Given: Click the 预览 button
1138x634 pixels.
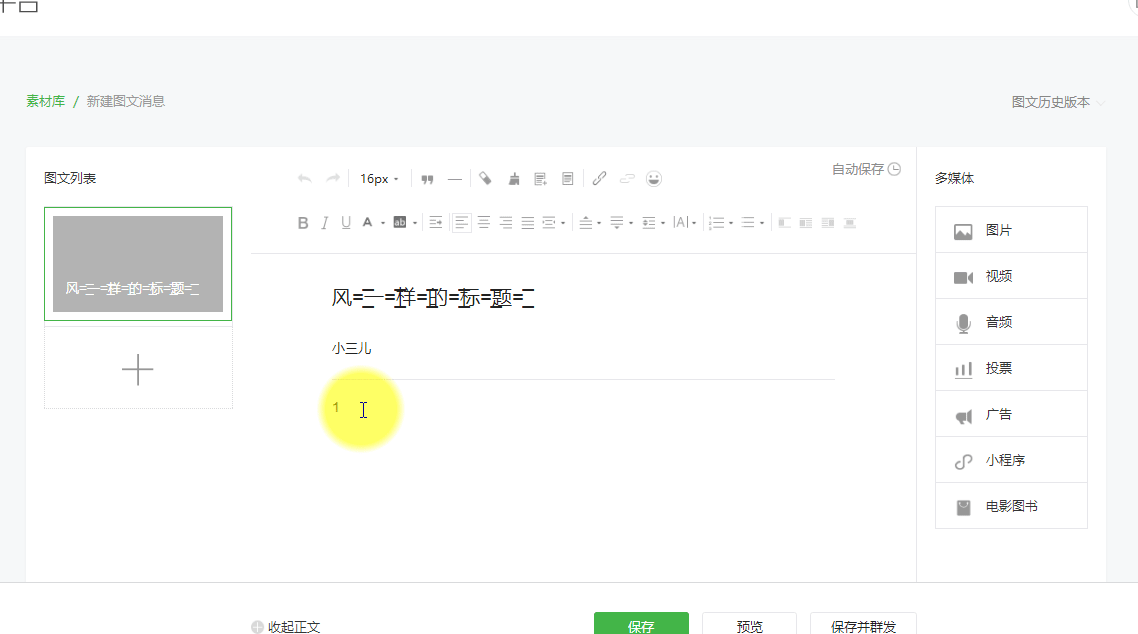Looking at the screenshot, I should tap(749, 624).
